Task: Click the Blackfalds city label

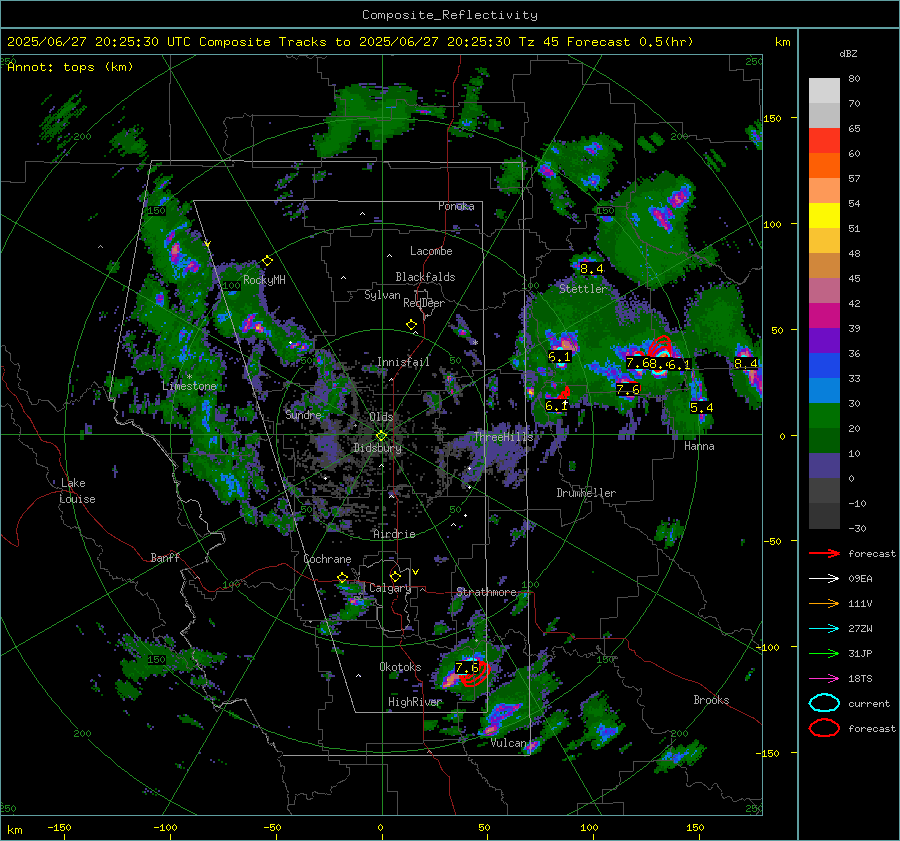Action: point(425,277)
